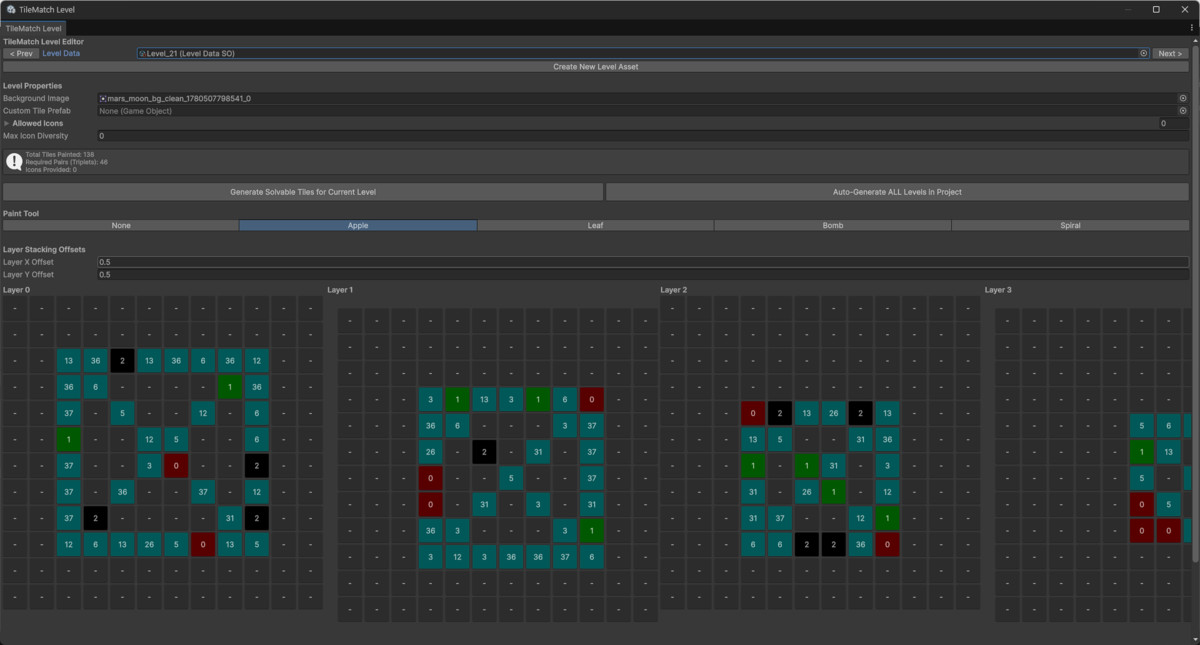Click the Layer 0 heading

tap(17, 290)
